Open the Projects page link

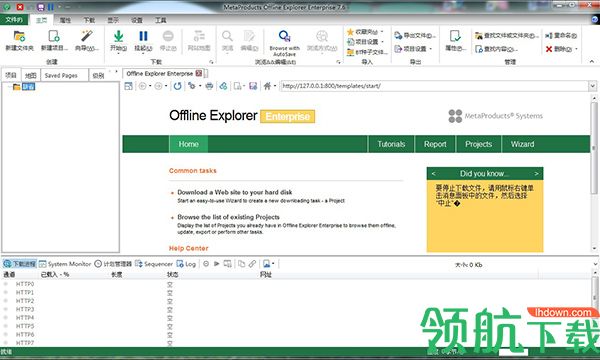click(478, 144)
